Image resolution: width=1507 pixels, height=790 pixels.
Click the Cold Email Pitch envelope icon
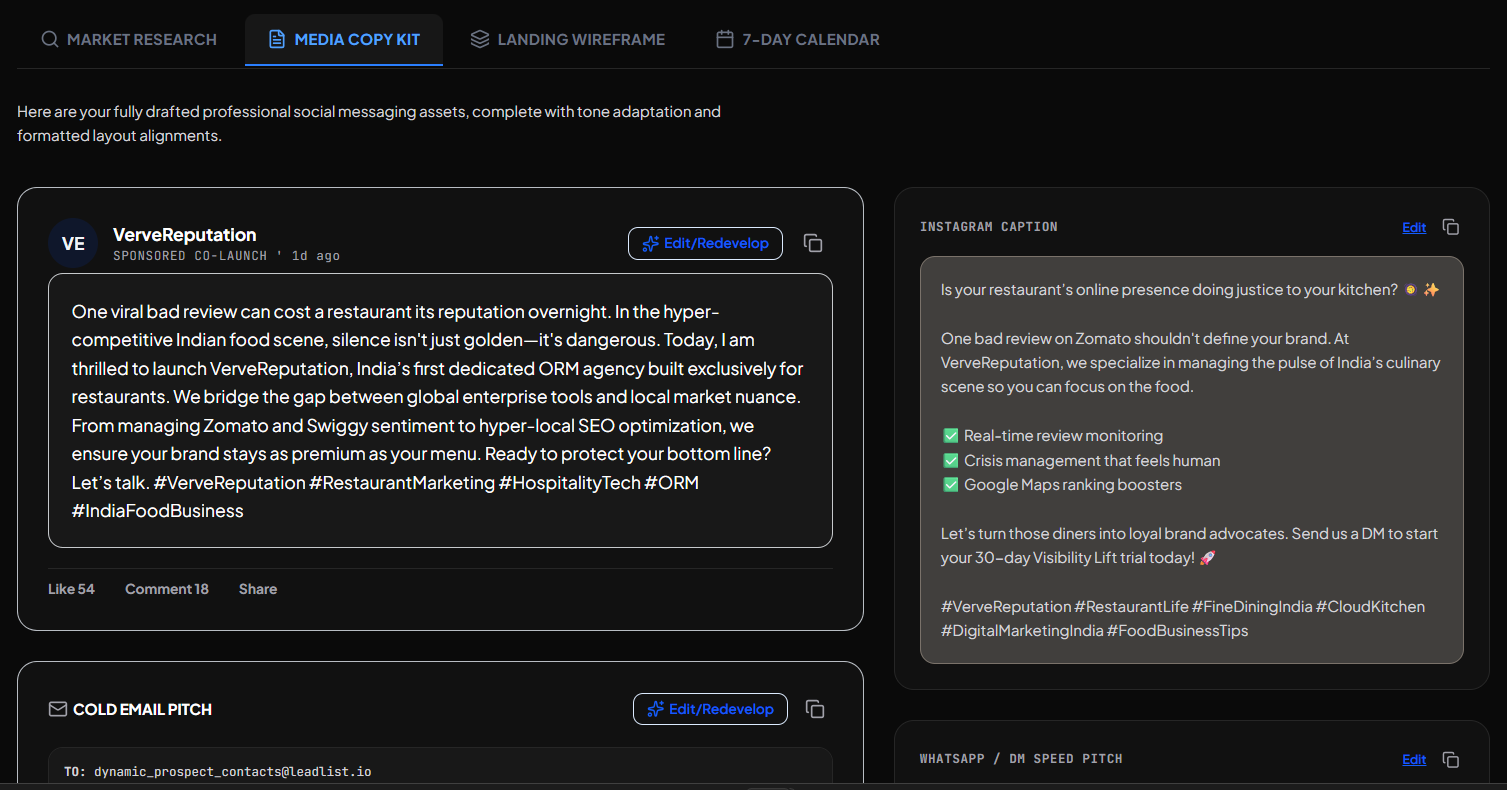58,709
